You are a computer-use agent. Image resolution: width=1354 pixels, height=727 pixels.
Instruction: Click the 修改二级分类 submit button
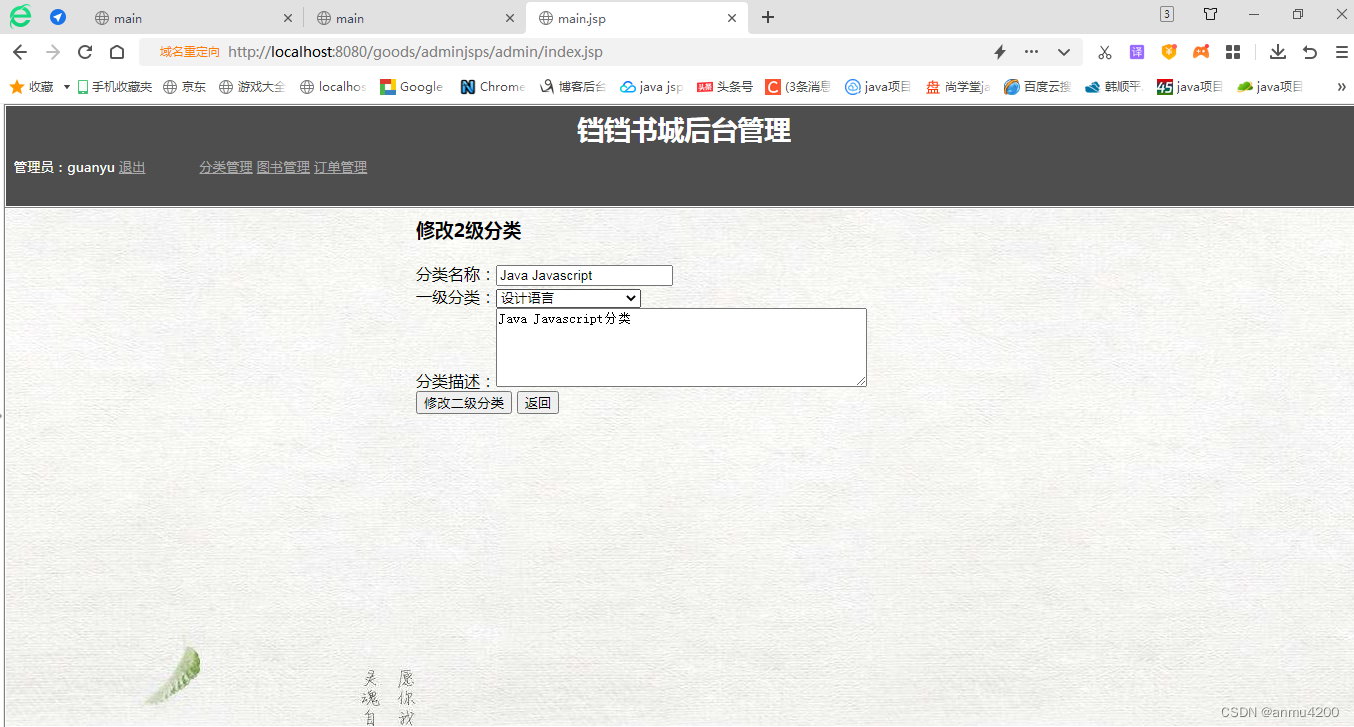pos(463,402)
